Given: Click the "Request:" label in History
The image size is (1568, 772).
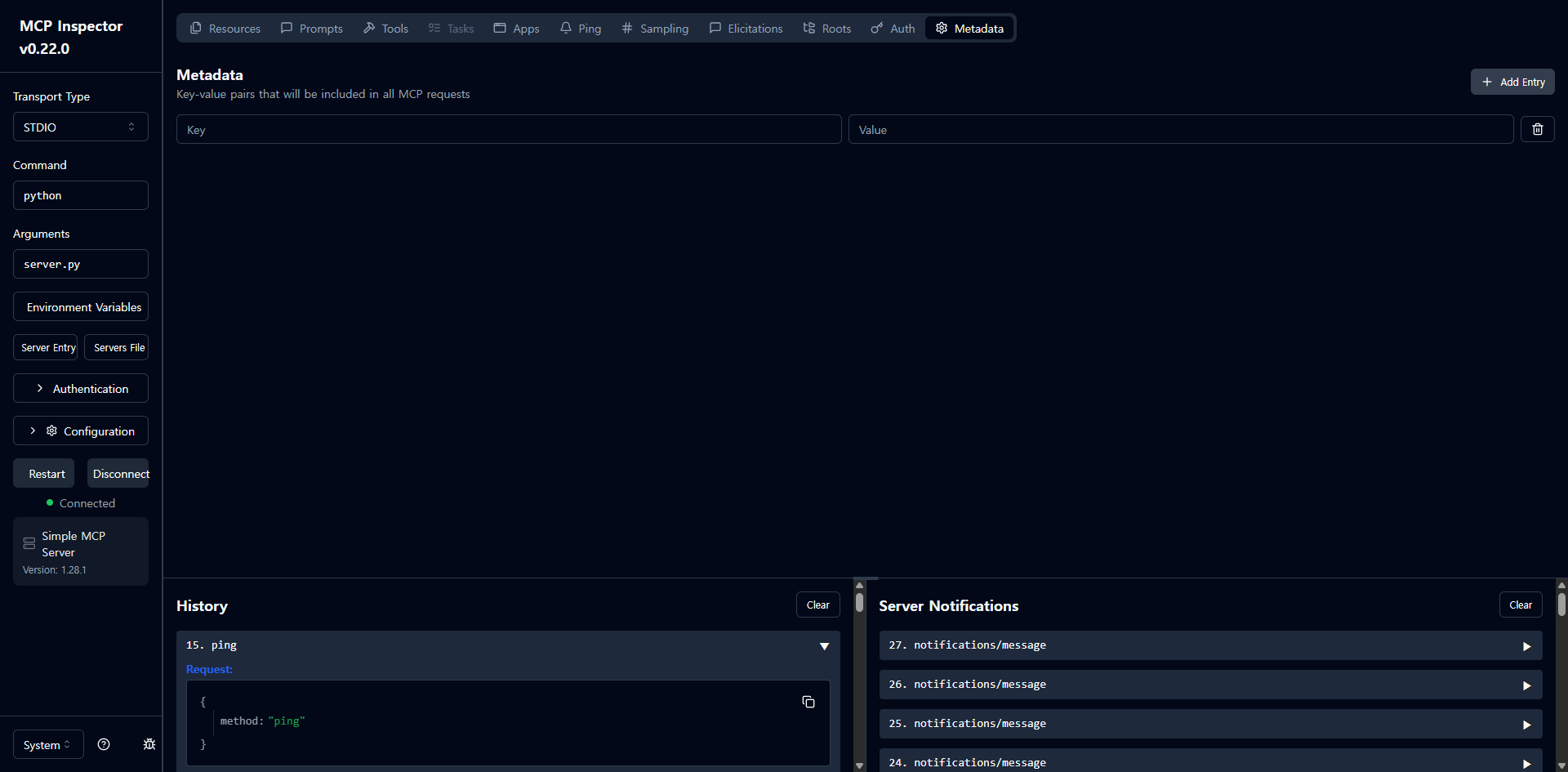Looking at the screenshot, I should pyautogui.click(x=209, y=669).
